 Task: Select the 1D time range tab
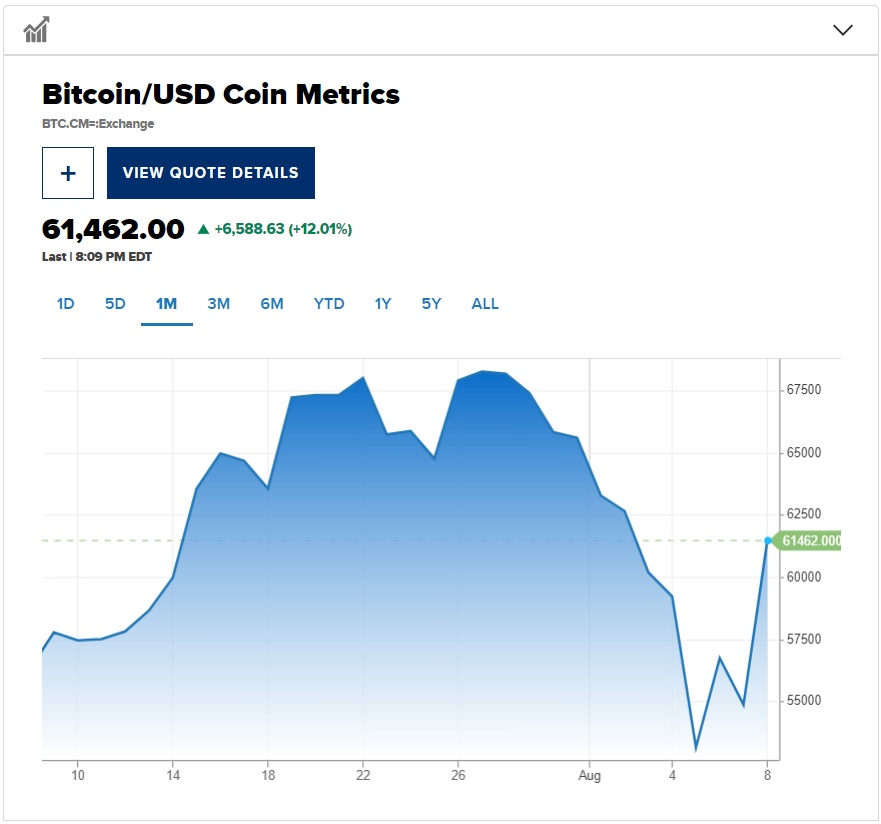(65, 304)
